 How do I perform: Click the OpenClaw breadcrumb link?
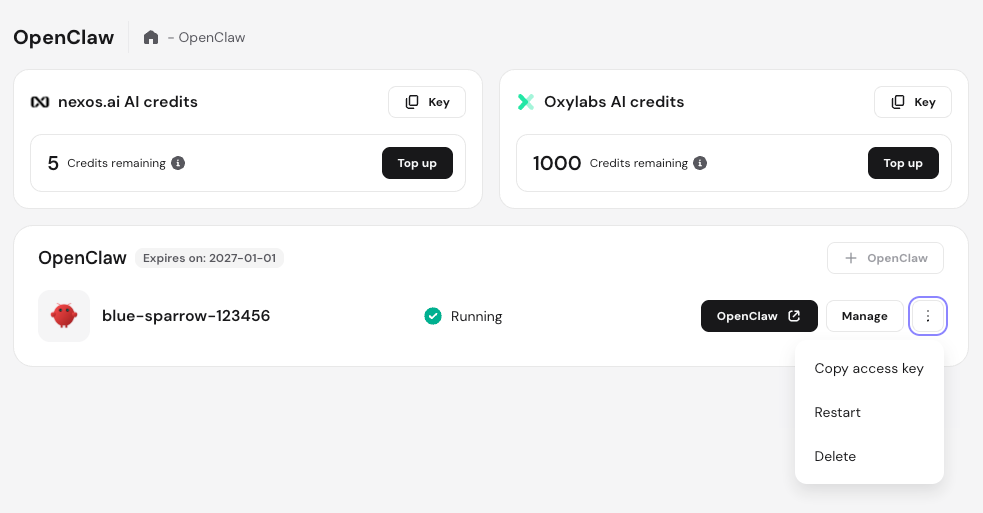tap(211, 38)
